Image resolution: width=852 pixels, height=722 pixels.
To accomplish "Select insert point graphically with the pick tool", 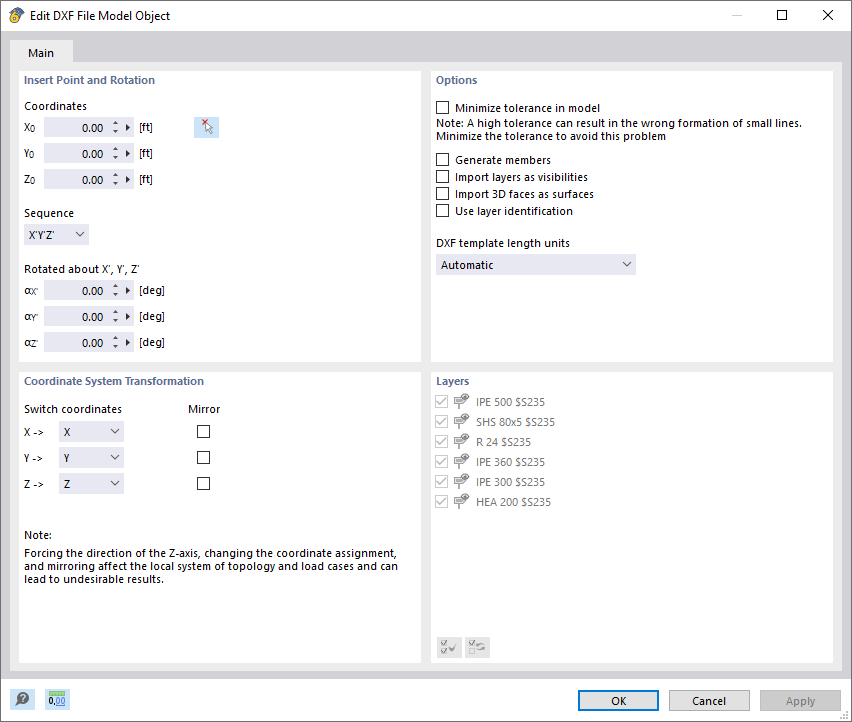I will pos(206,127).
